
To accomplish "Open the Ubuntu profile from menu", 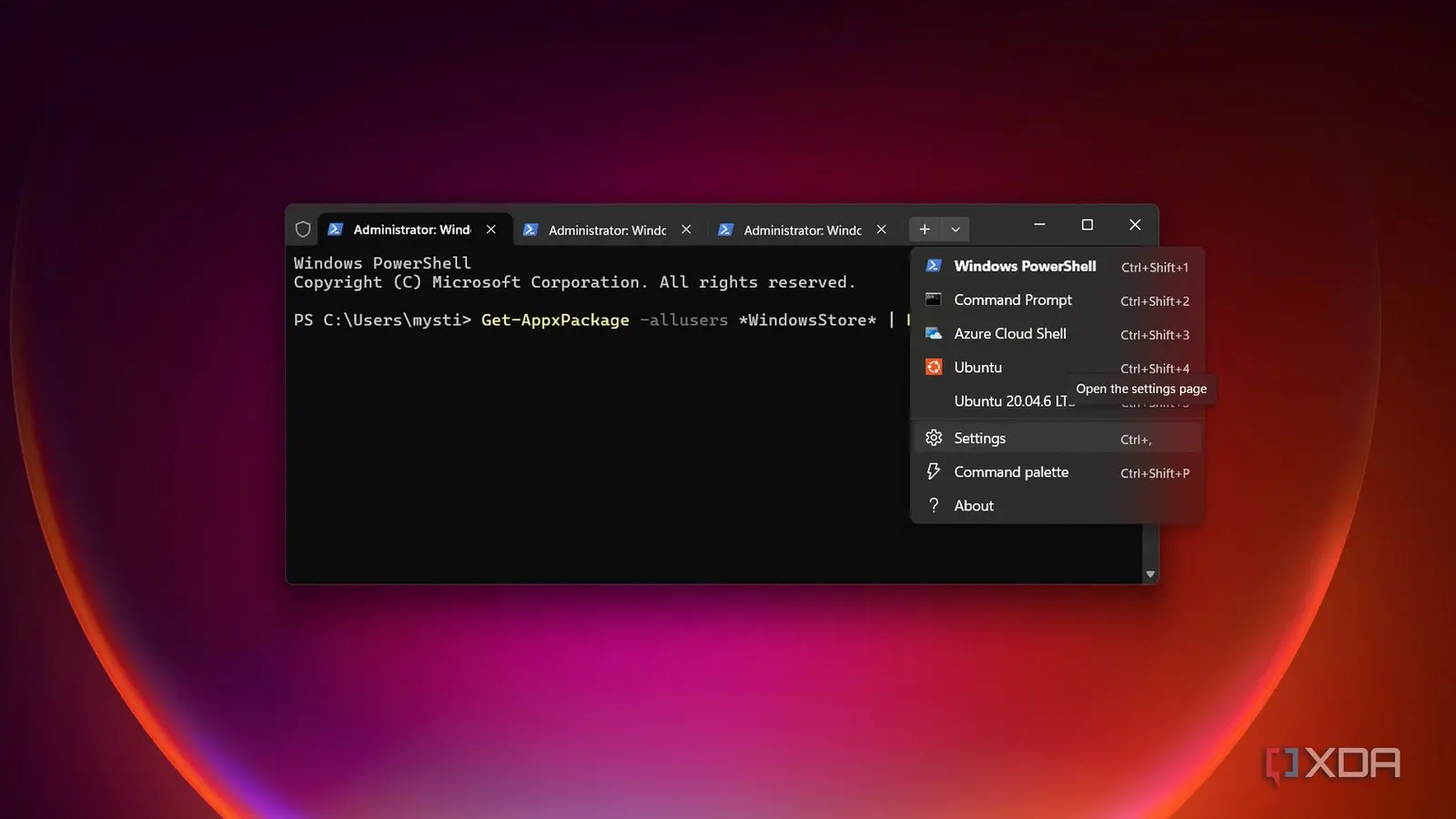I will (1057, 368).
